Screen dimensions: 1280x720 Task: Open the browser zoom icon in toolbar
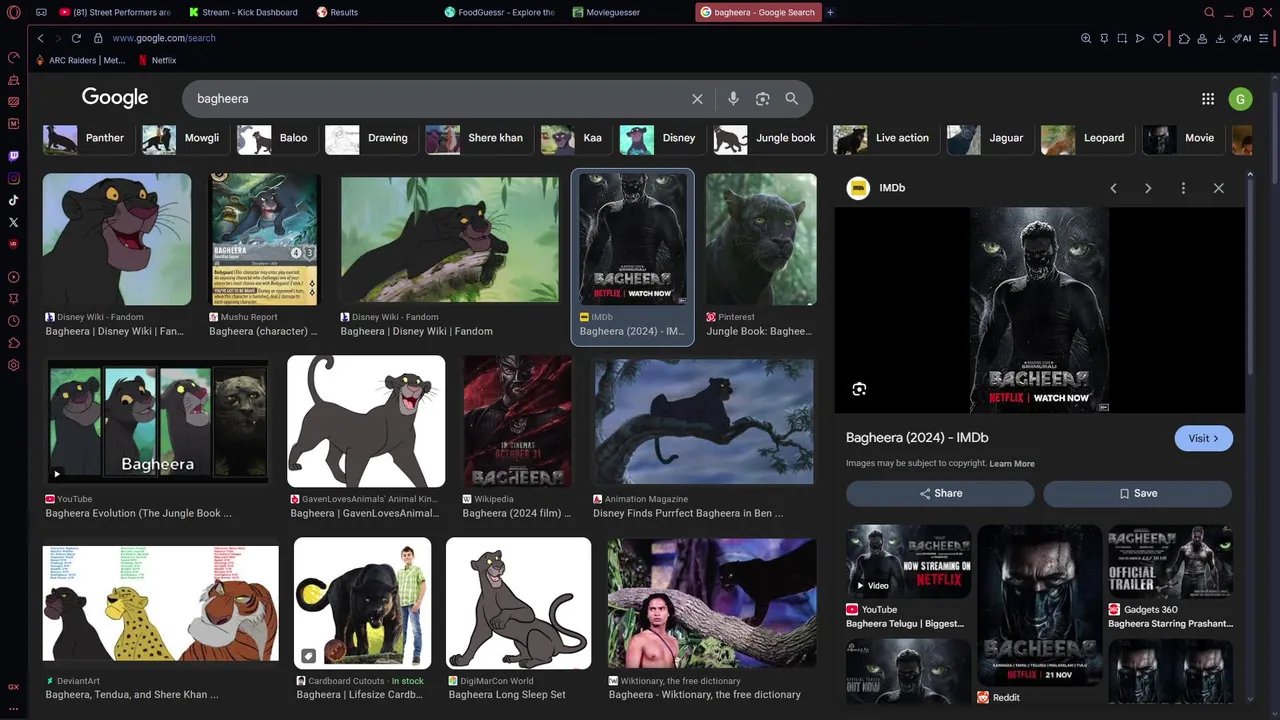point(1086,38)
